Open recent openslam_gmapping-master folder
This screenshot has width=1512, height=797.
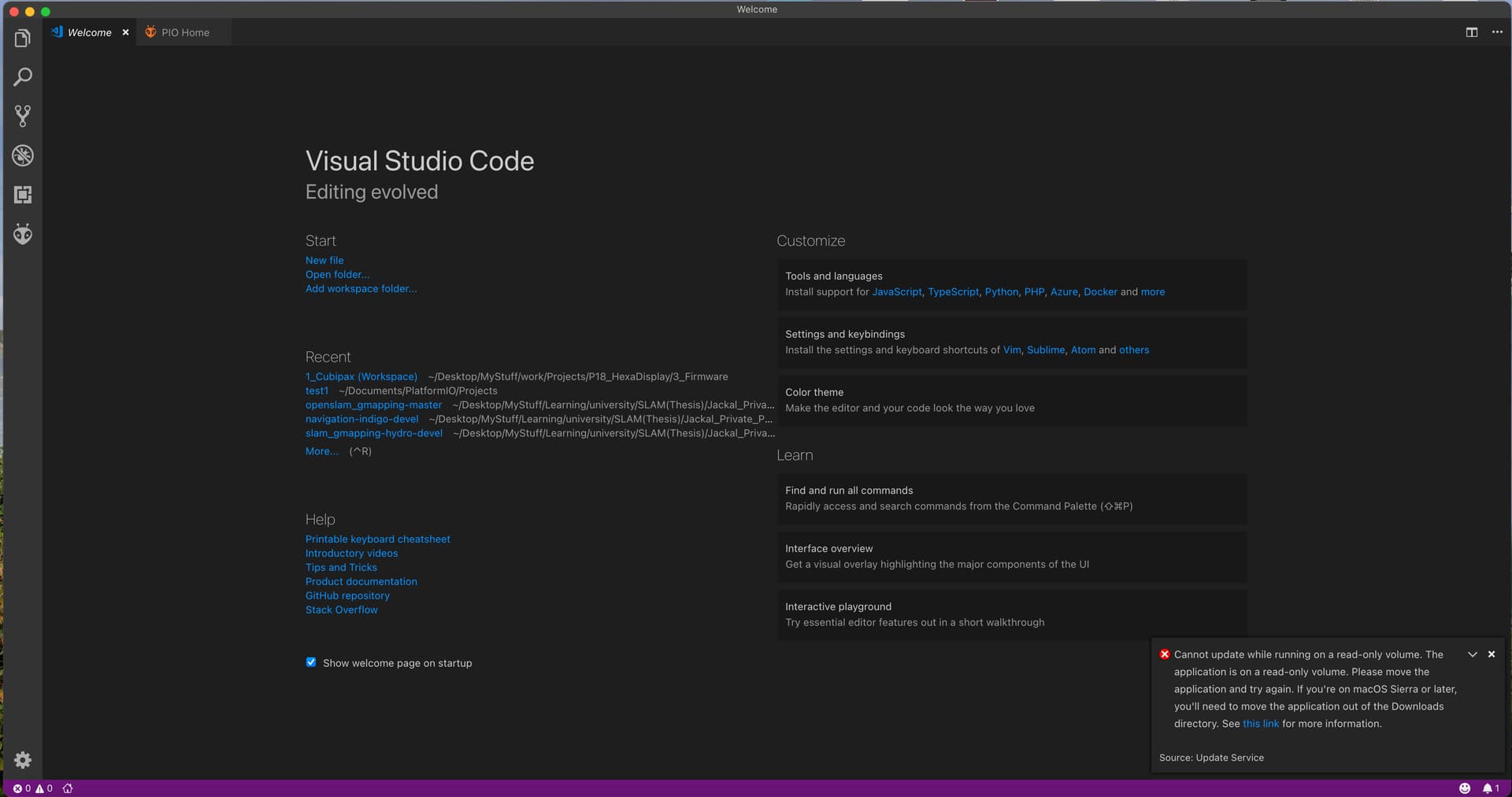point(373,405)
